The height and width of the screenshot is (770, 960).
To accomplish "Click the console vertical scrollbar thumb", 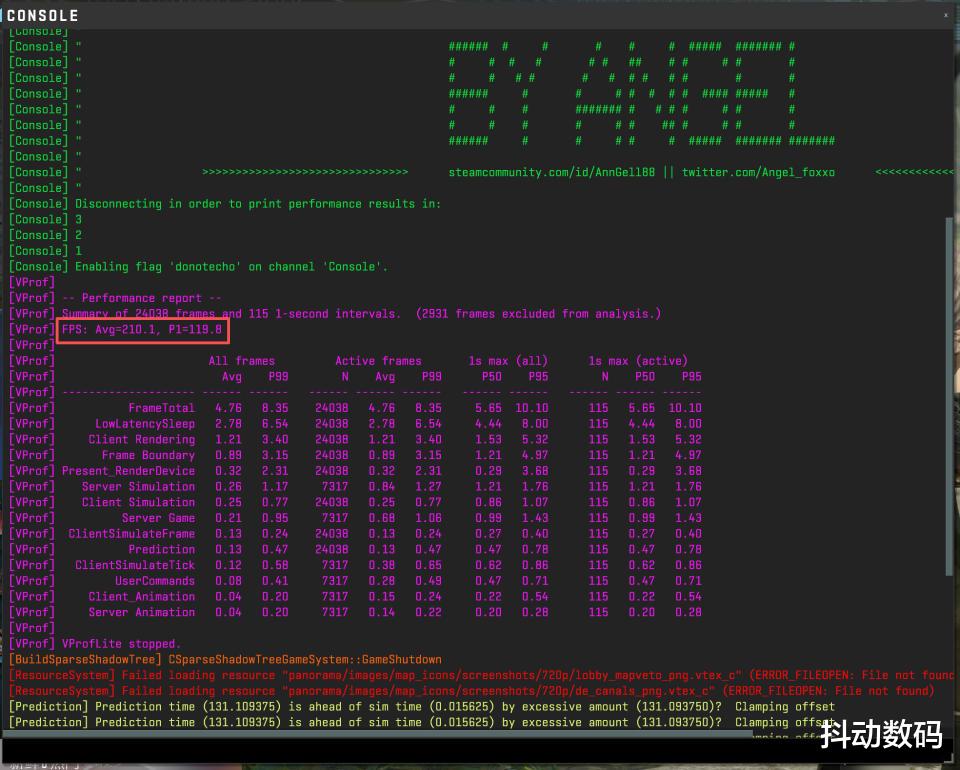I will point(949,395).
